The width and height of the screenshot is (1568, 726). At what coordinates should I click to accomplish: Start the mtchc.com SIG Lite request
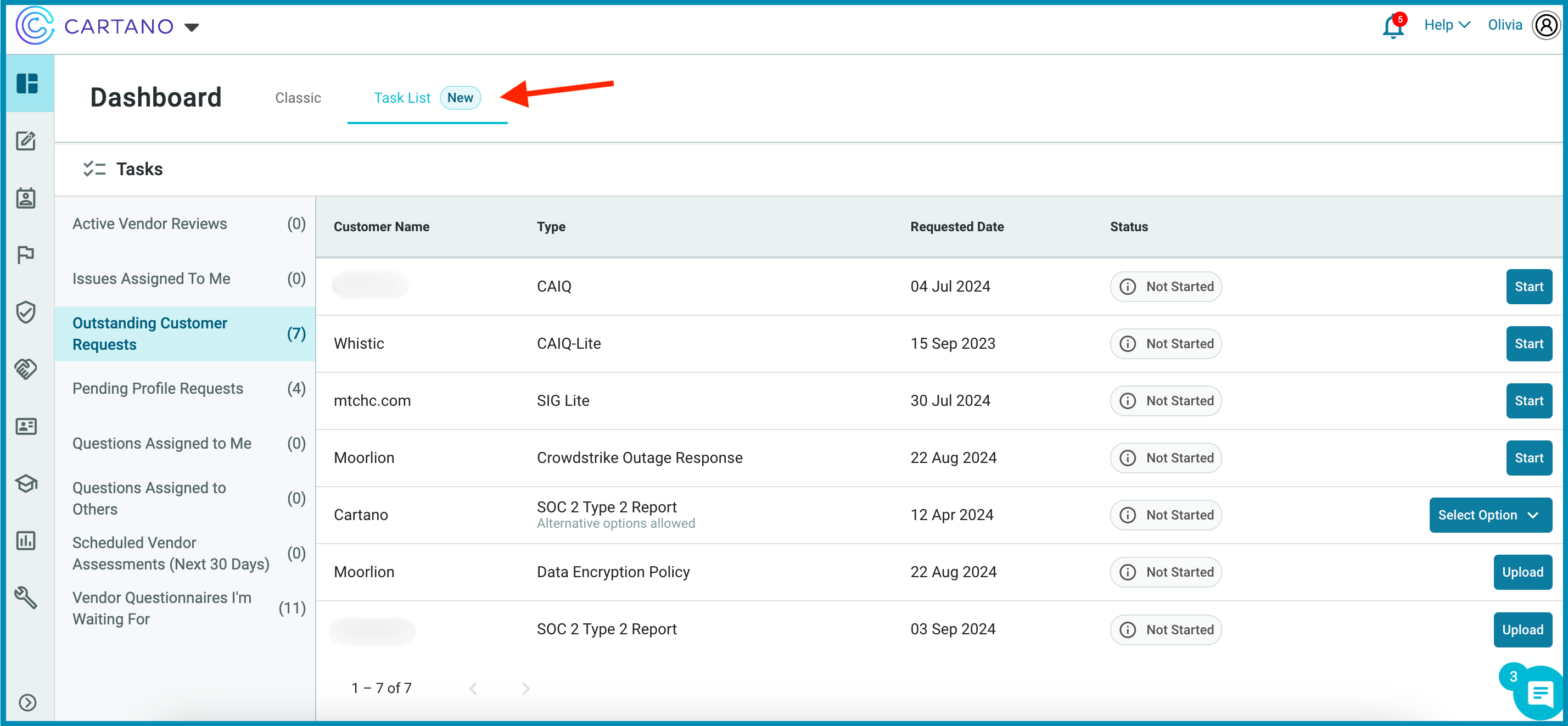[x=1528, y=401]
